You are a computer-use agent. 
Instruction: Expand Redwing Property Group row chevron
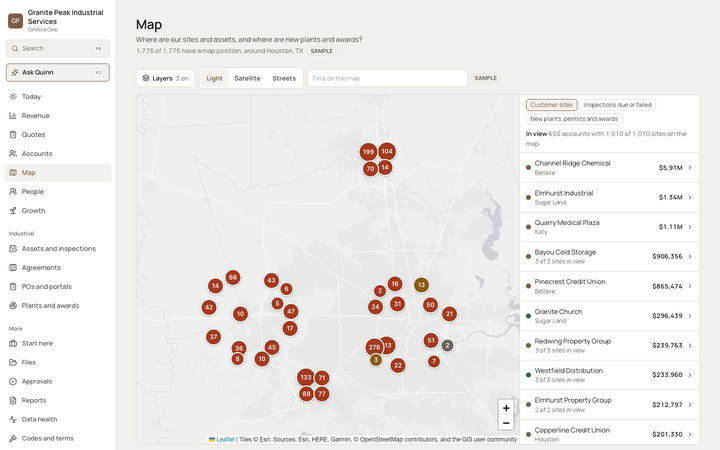point(690,345)
